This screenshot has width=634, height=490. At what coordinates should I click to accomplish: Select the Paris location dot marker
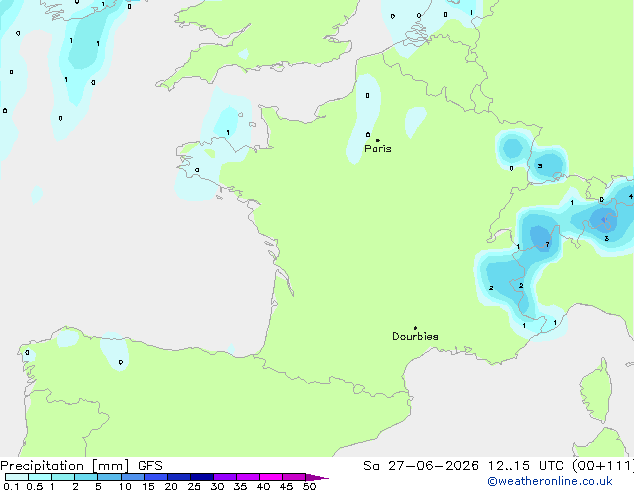point(378,140)
